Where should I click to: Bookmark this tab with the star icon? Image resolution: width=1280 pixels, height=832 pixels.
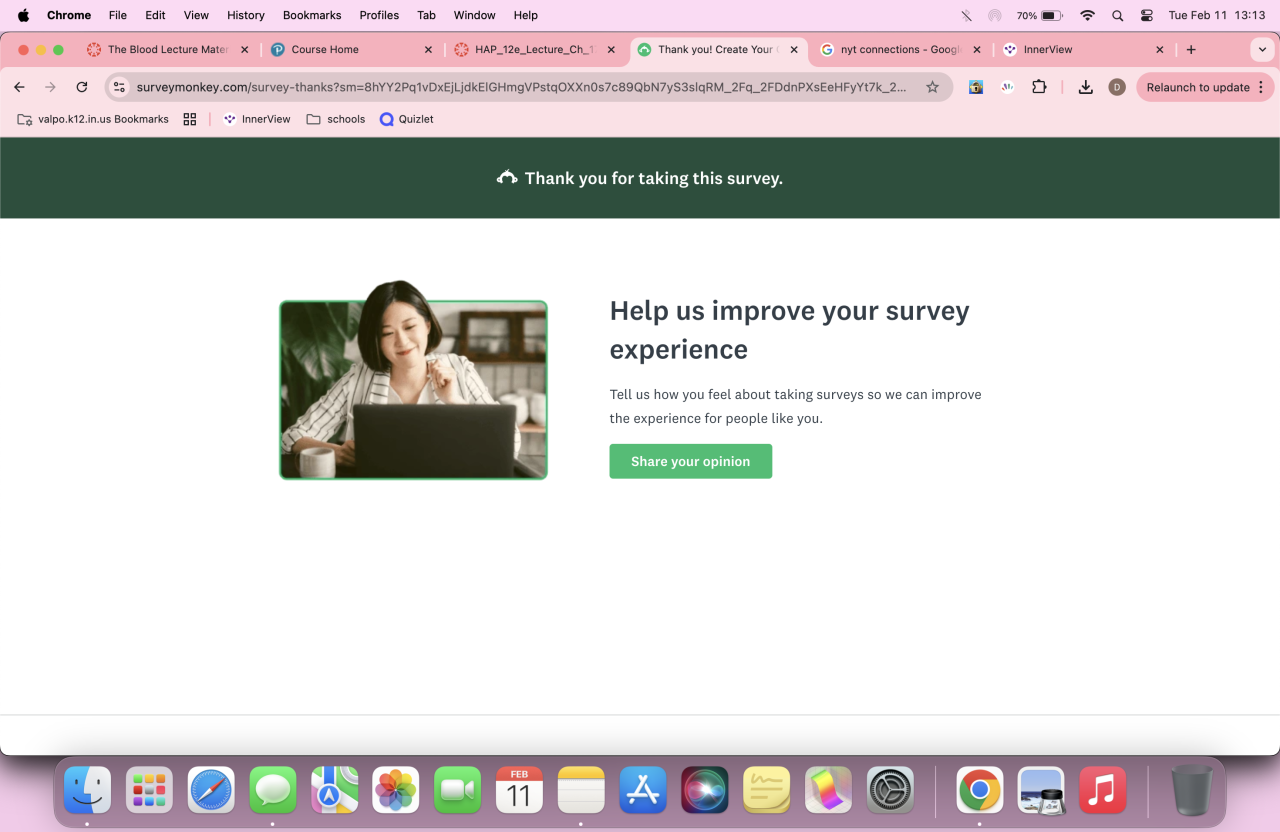[x=932, y=87]
